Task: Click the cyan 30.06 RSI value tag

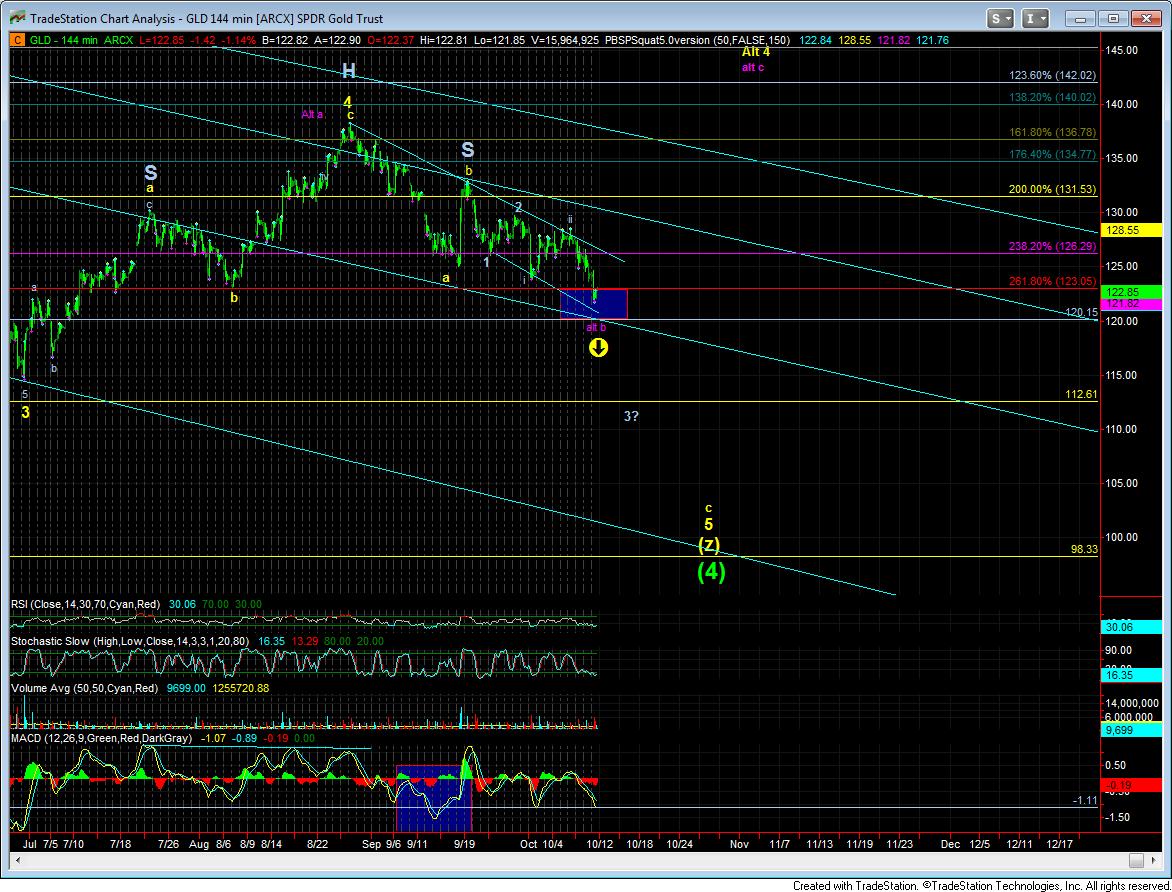Action: [1132, 627]
